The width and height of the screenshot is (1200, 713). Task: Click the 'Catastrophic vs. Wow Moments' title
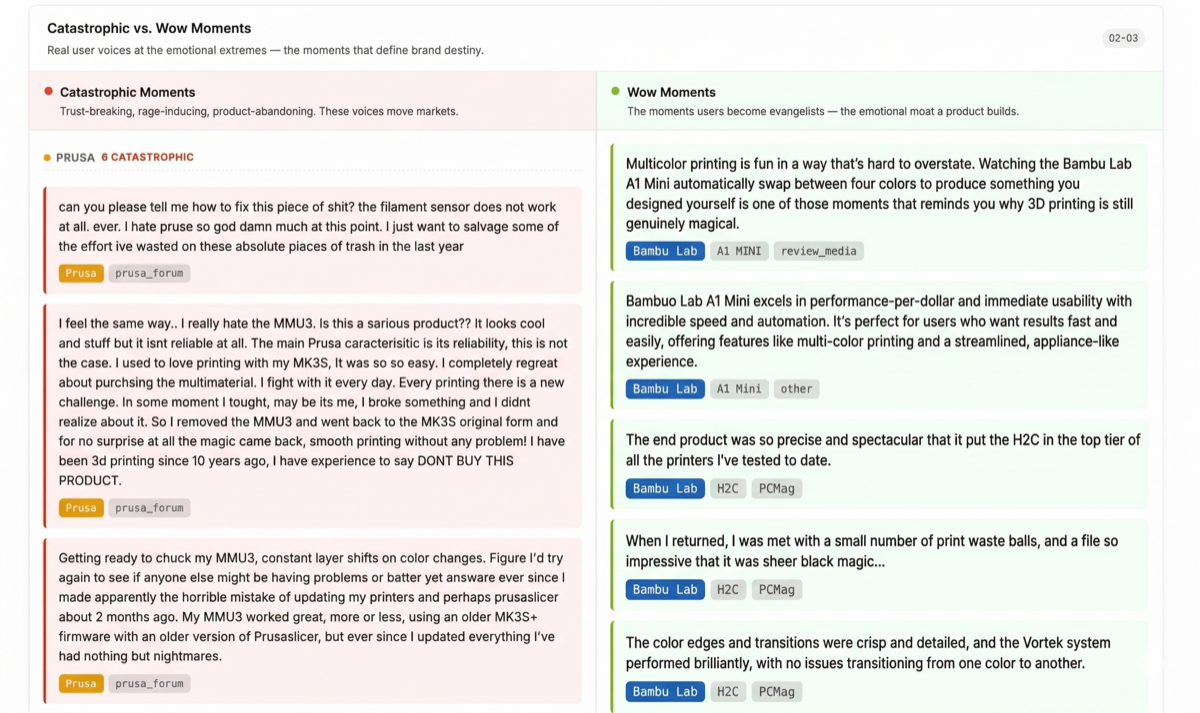149,28
